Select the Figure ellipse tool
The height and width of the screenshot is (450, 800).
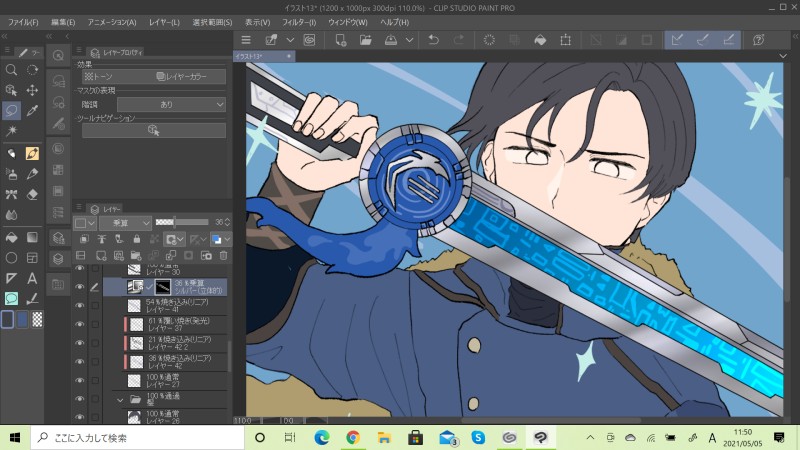11,258
